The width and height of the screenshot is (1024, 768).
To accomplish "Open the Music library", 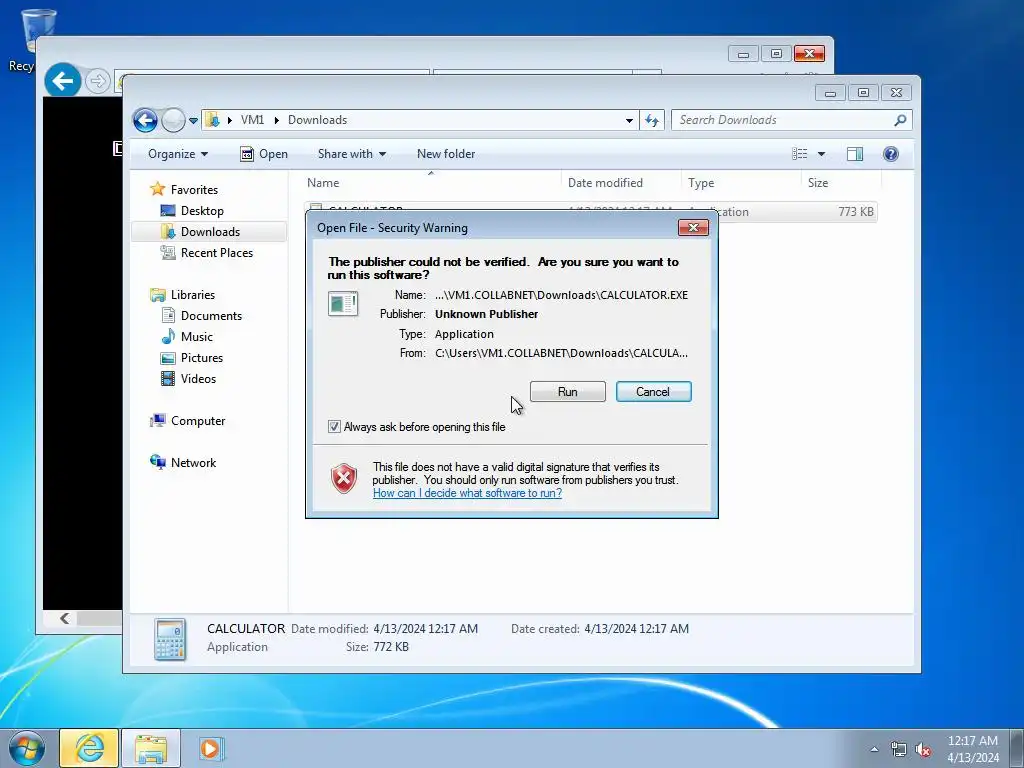I will pos(197,337).
